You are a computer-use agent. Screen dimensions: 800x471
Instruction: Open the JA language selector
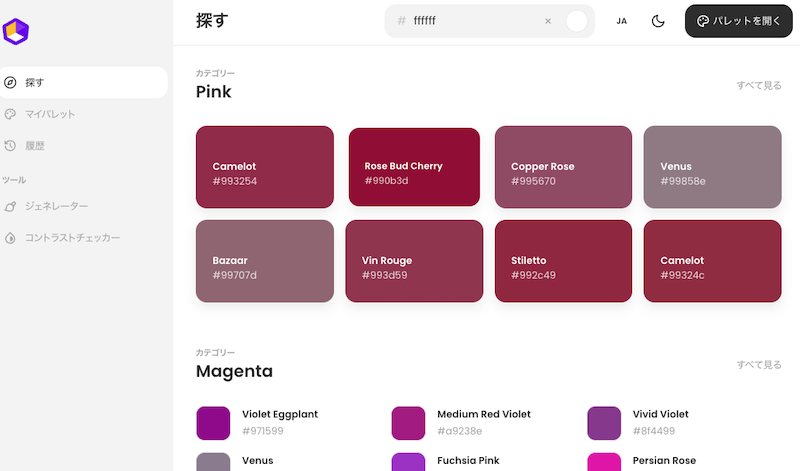[x=621, y=21]
